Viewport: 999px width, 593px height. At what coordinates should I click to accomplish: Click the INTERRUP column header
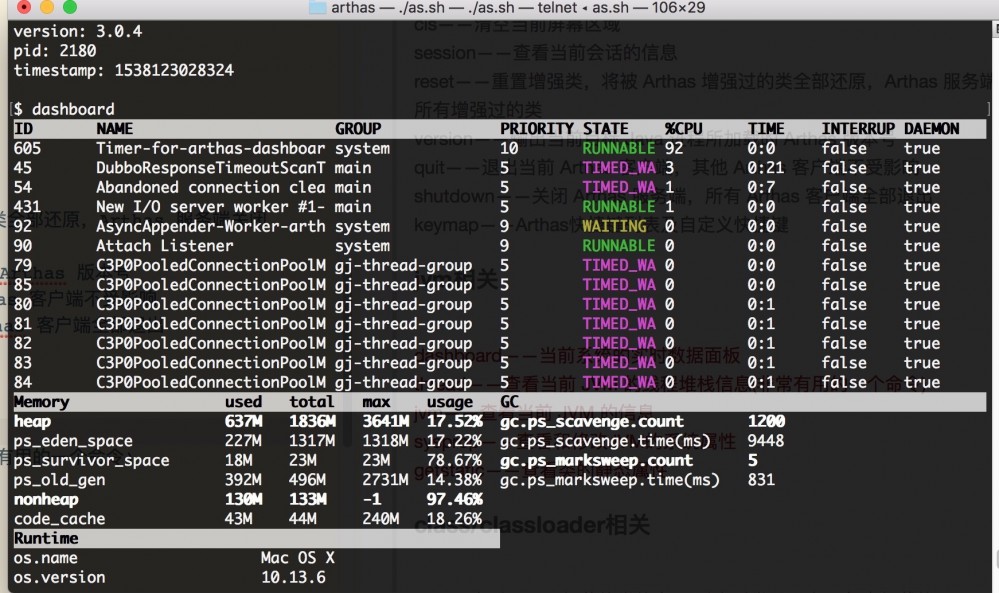pyautogui.click(x=858, y=129)
